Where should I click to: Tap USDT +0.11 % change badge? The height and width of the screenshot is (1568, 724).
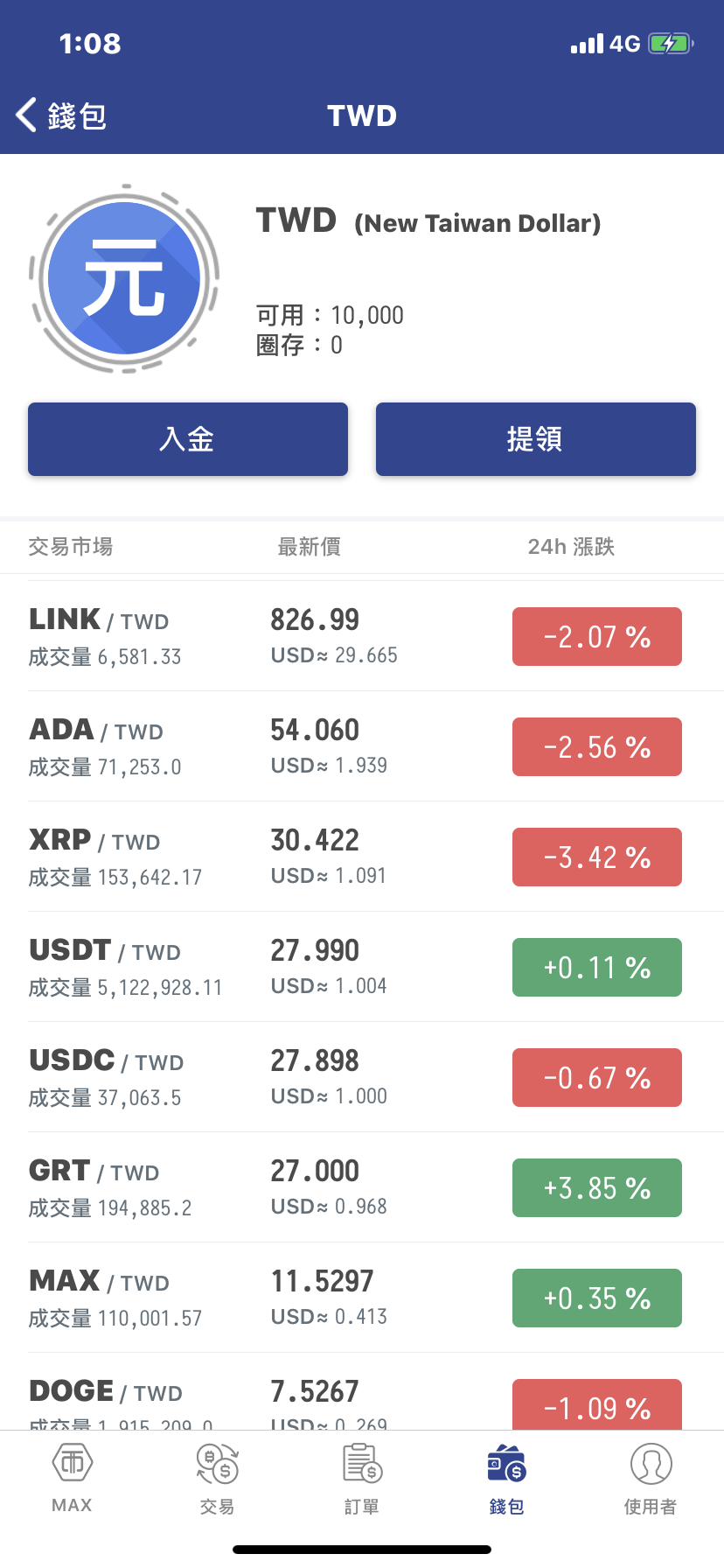(x=597, y=967)
